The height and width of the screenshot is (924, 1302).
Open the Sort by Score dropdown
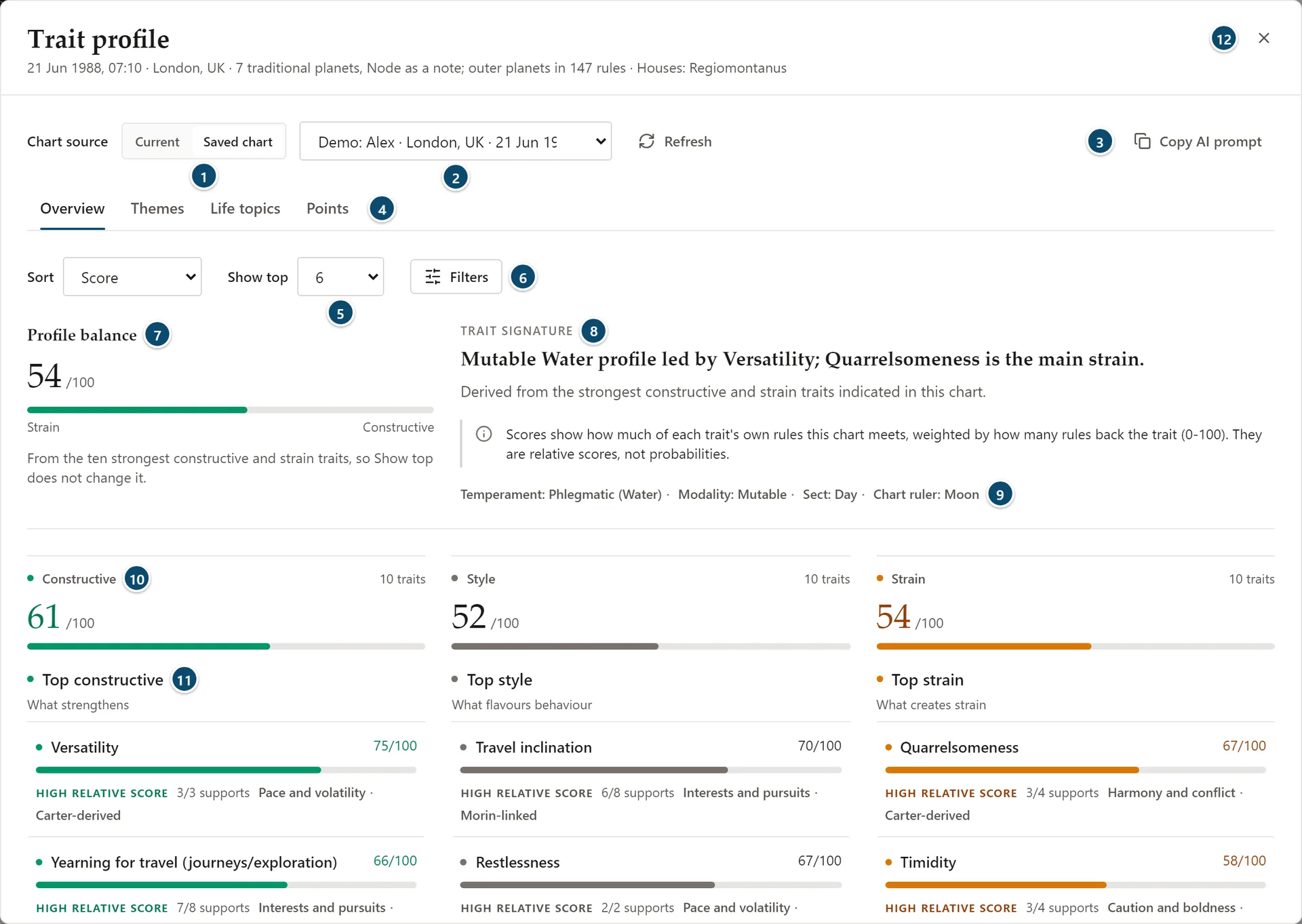coord(132,277)
